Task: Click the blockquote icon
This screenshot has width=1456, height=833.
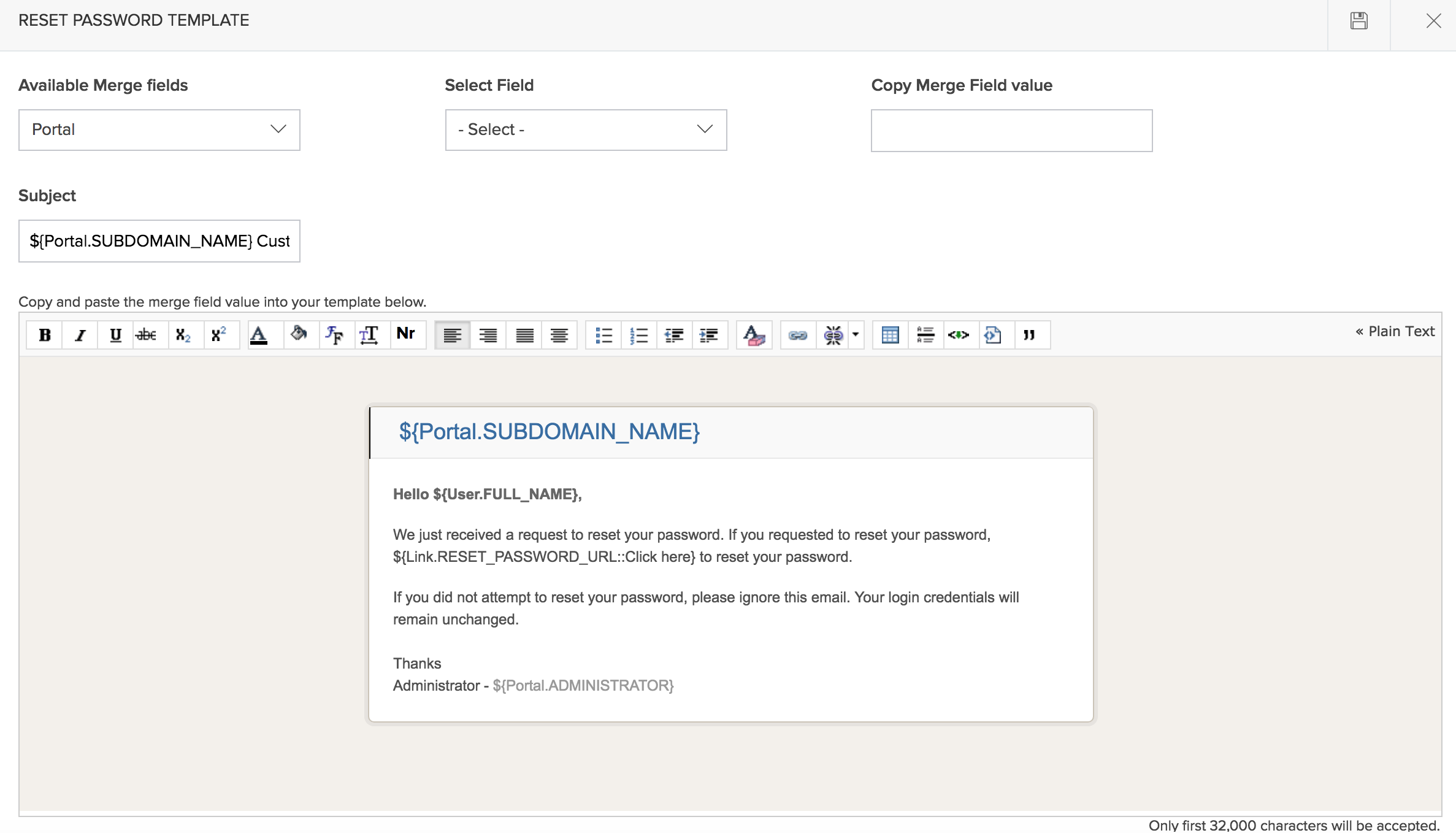Action: 1029,335
